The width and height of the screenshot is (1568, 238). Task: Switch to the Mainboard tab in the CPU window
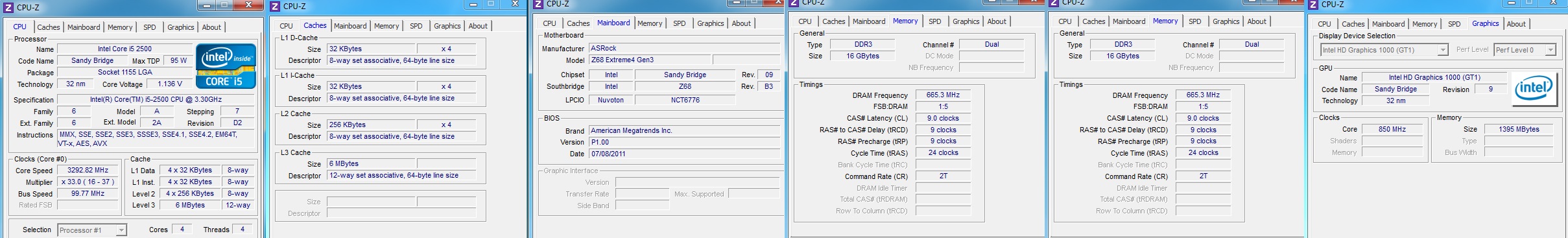pyautogui.click(x=84, y=27)
